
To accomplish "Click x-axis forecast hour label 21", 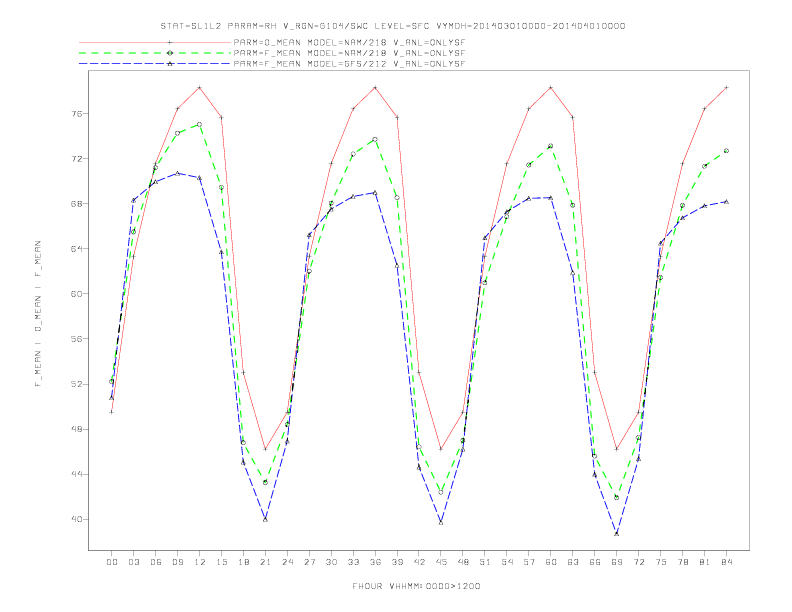I will point(265,562).
